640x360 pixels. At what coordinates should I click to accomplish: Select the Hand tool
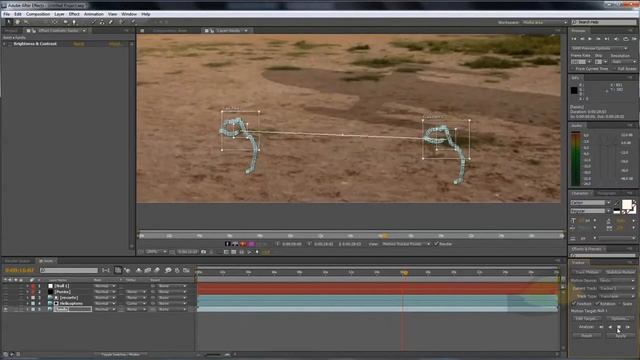(x=18, y=22)
